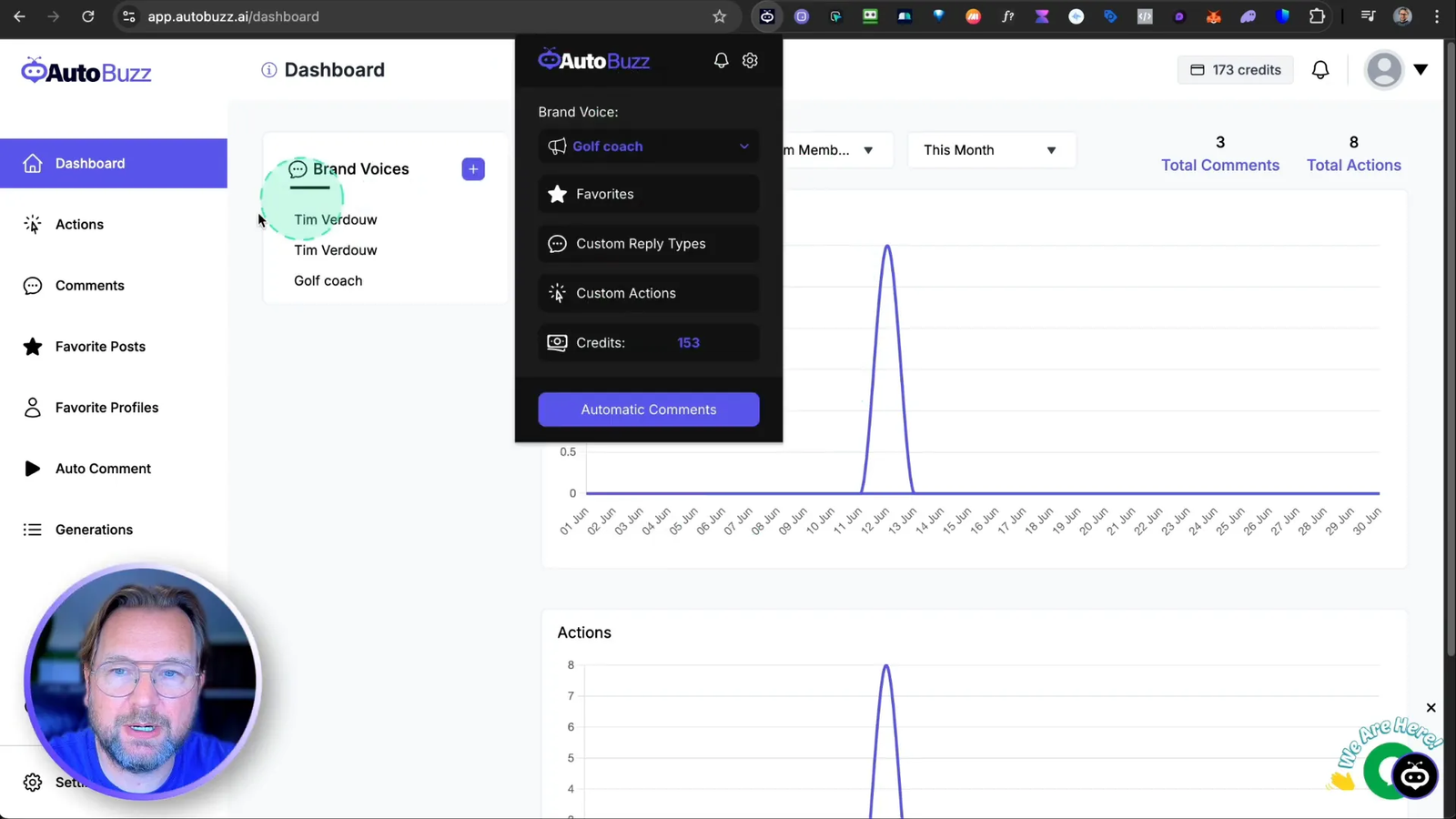Click the fx extension icon in the browser toolbar
Screen dimensions: 1456x819
(1007, 16)
